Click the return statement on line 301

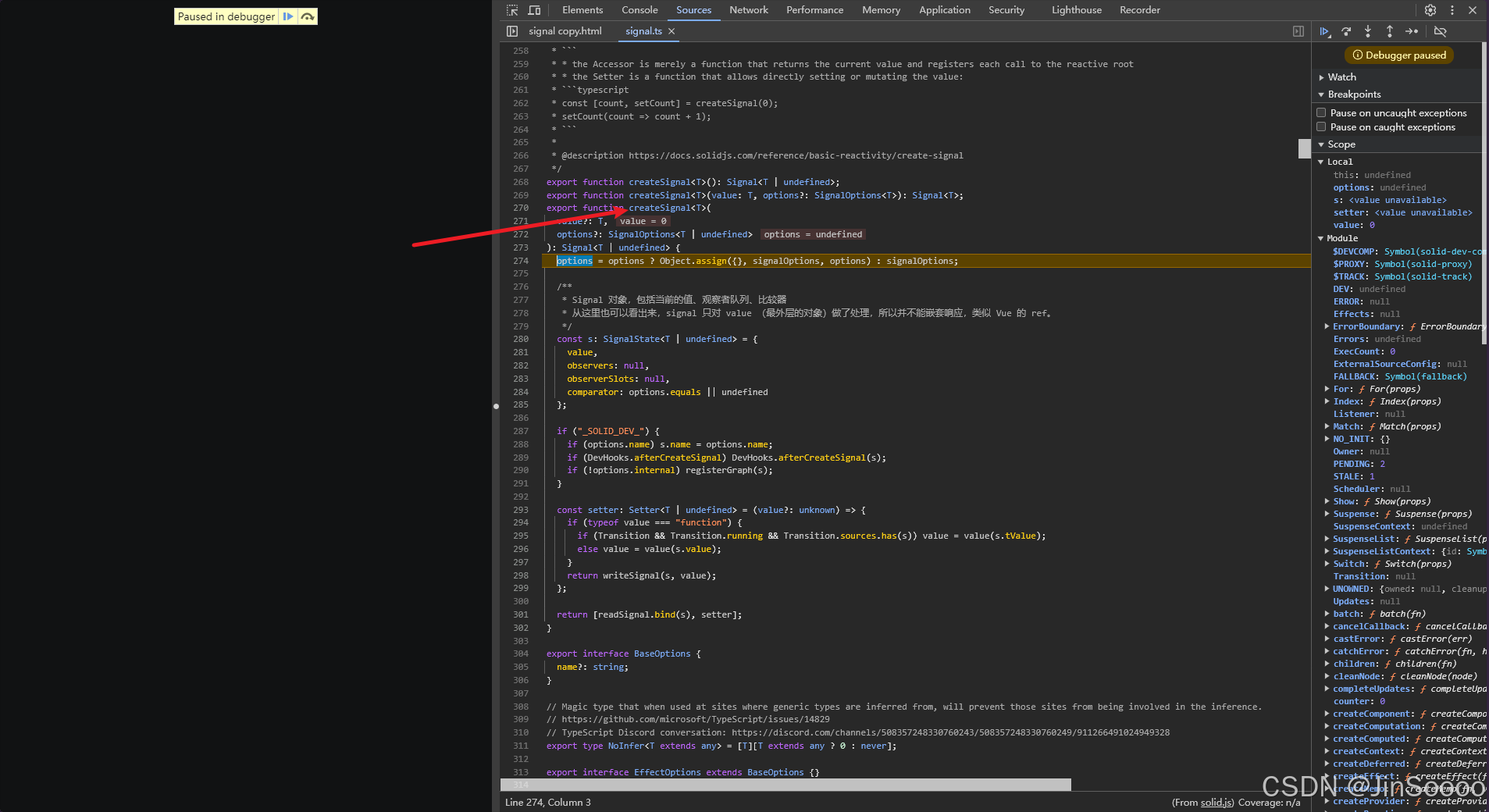pyautogui.click(x=650, y=614)
